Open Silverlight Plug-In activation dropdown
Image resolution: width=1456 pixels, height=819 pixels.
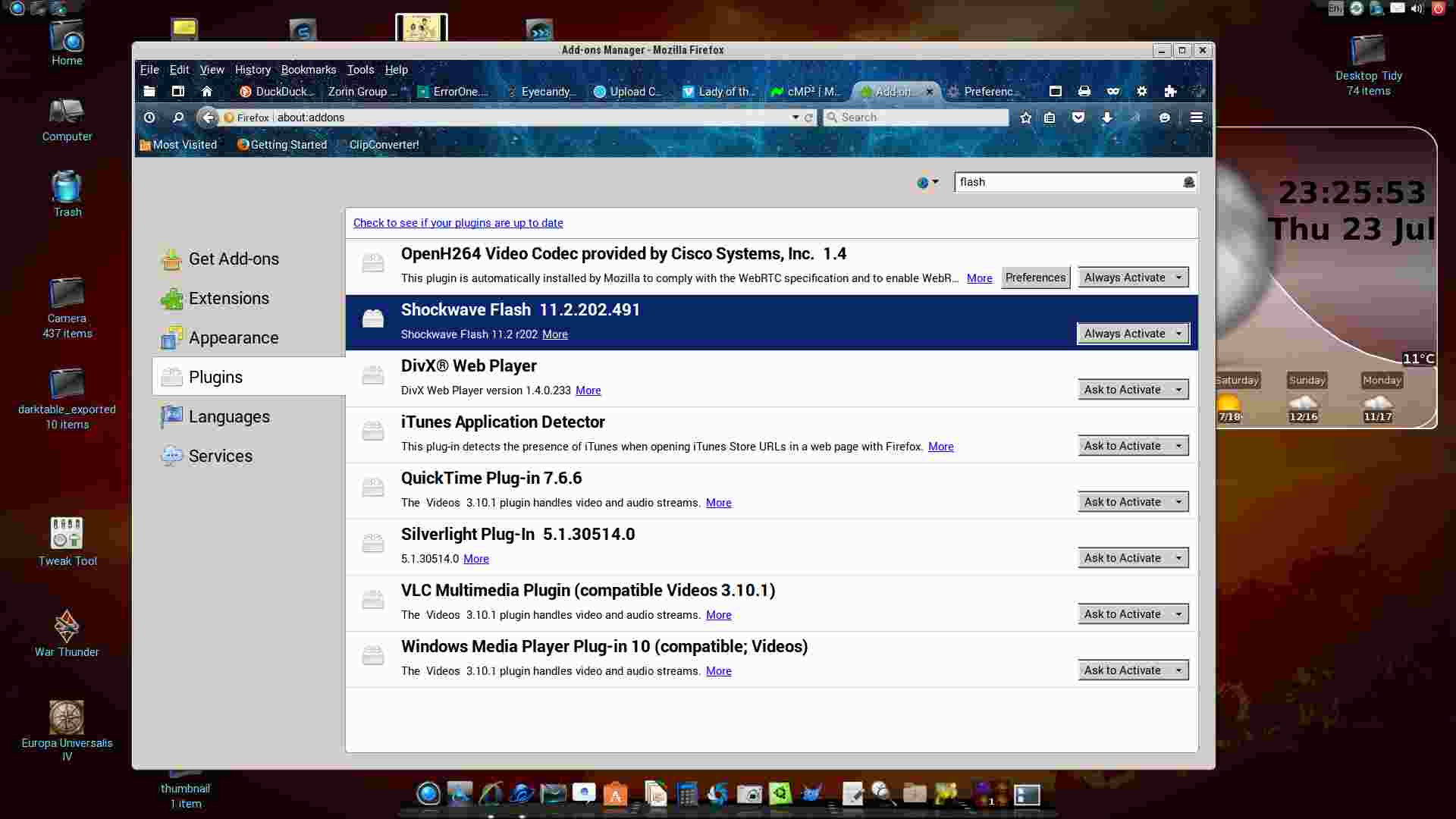click(1132, 558)
